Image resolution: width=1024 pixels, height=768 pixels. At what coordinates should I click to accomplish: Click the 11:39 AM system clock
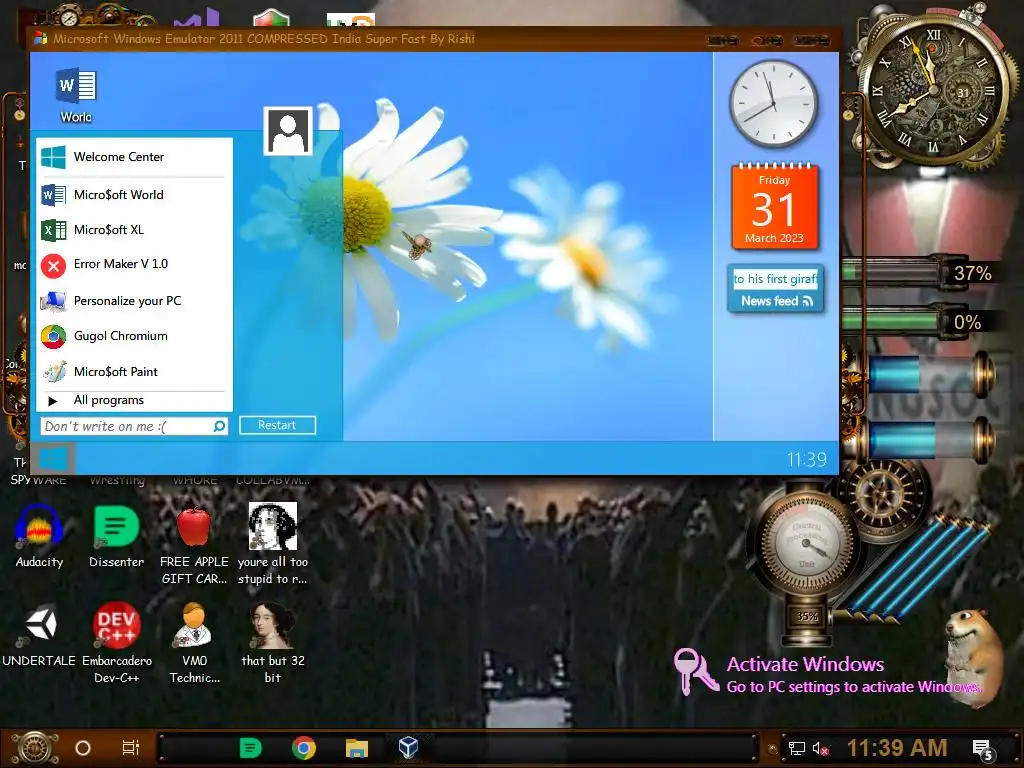point(897,748)
